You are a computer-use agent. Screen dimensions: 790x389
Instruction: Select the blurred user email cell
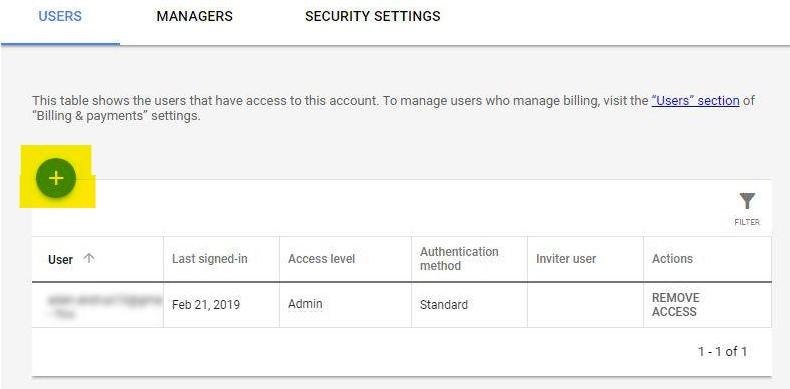point(97,305)
